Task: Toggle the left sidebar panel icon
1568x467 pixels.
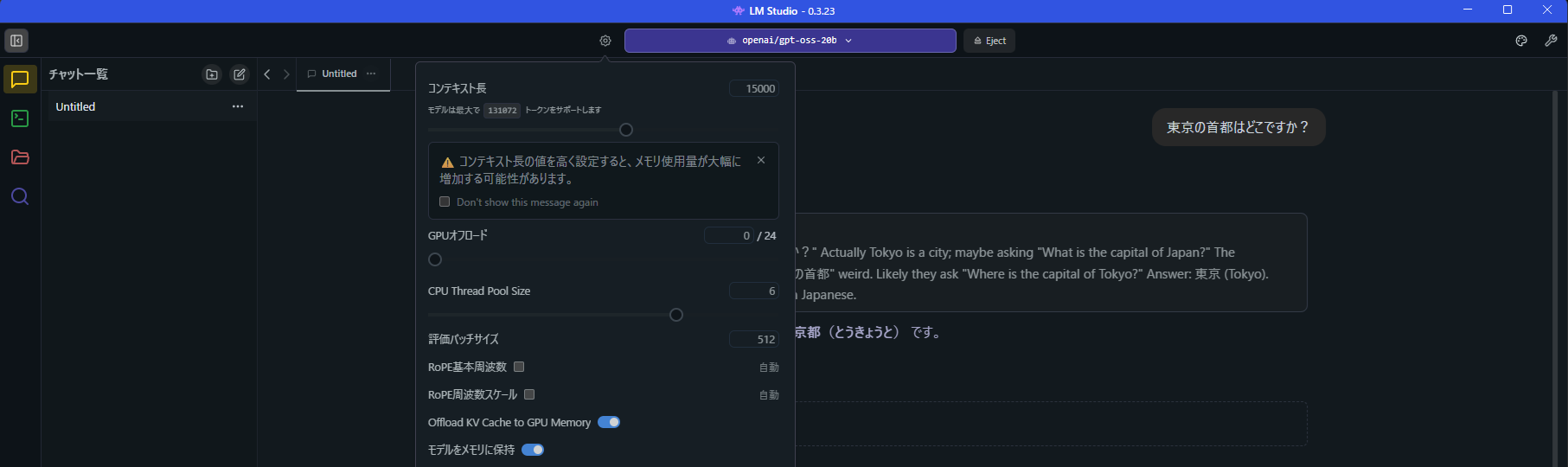Action: click(x=16, y=41)
